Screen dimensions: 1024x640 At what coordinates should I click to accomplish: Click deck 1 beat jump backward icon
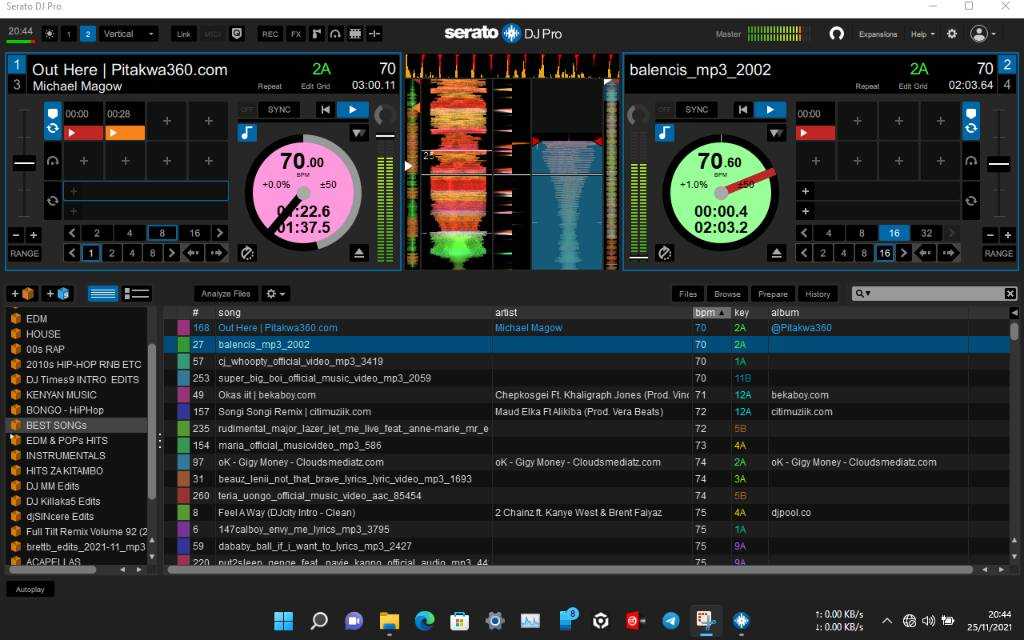(x=194, y=253)
